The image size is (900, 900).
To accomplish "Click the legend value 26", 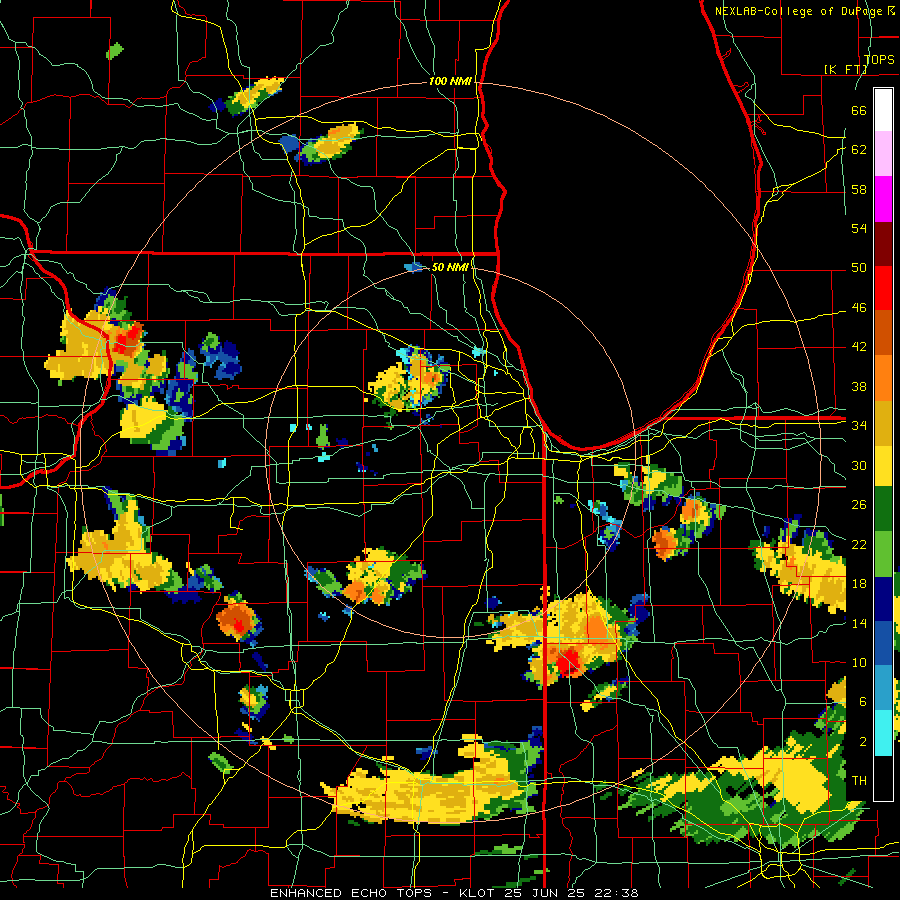I will 859,505.
